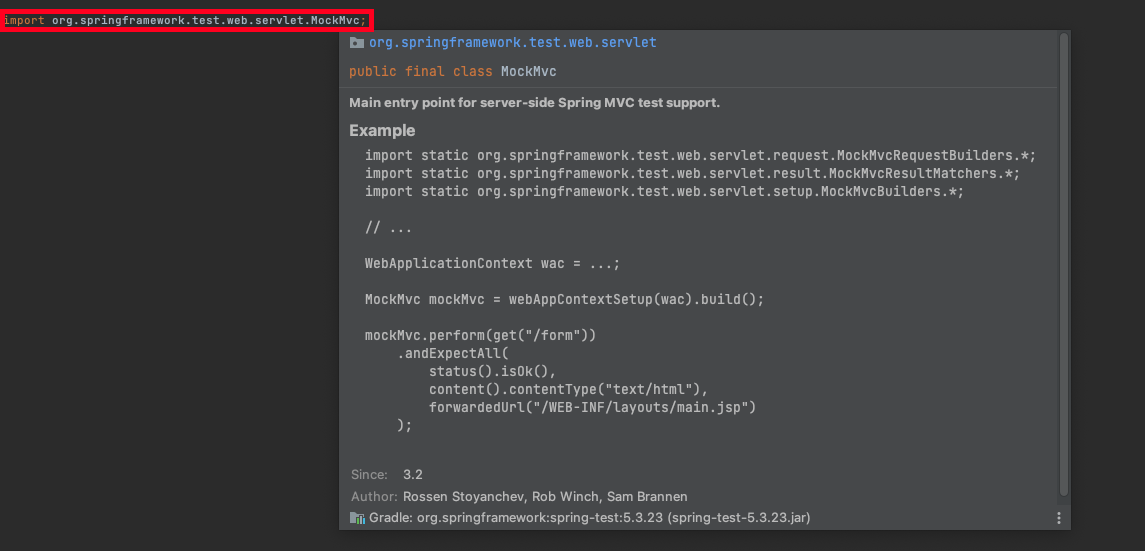
Task: Click the package folder icon in popup header
Action: click(x=356, y=43)
